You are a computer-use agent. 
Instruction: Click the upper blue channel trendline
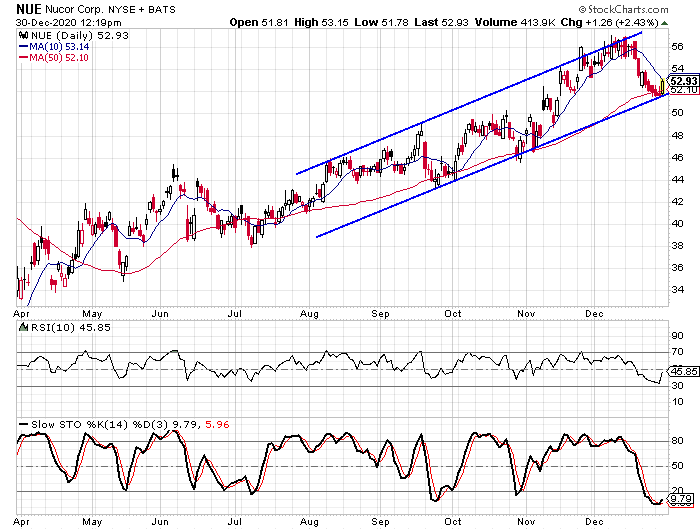469,103
